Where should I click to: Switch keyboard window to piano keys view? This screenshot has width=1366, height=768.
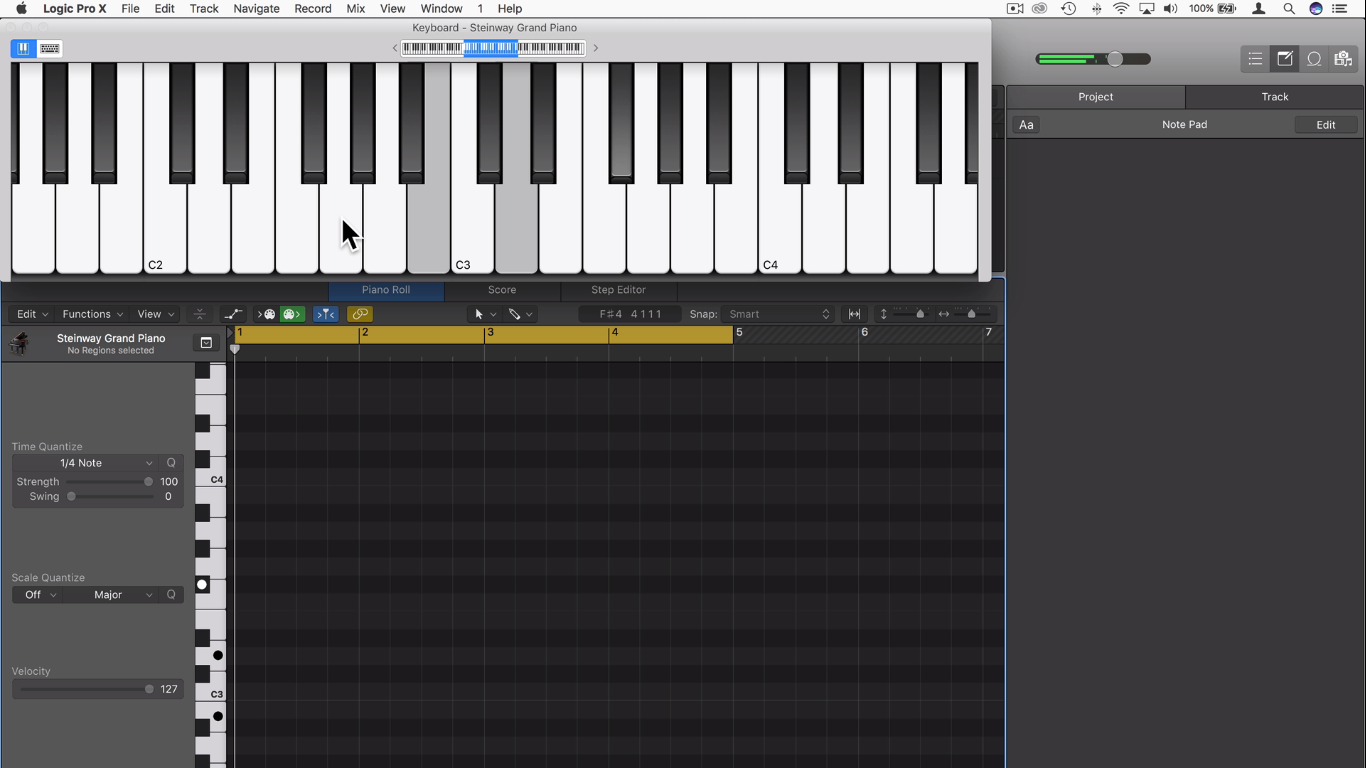[x=23, y=48]
